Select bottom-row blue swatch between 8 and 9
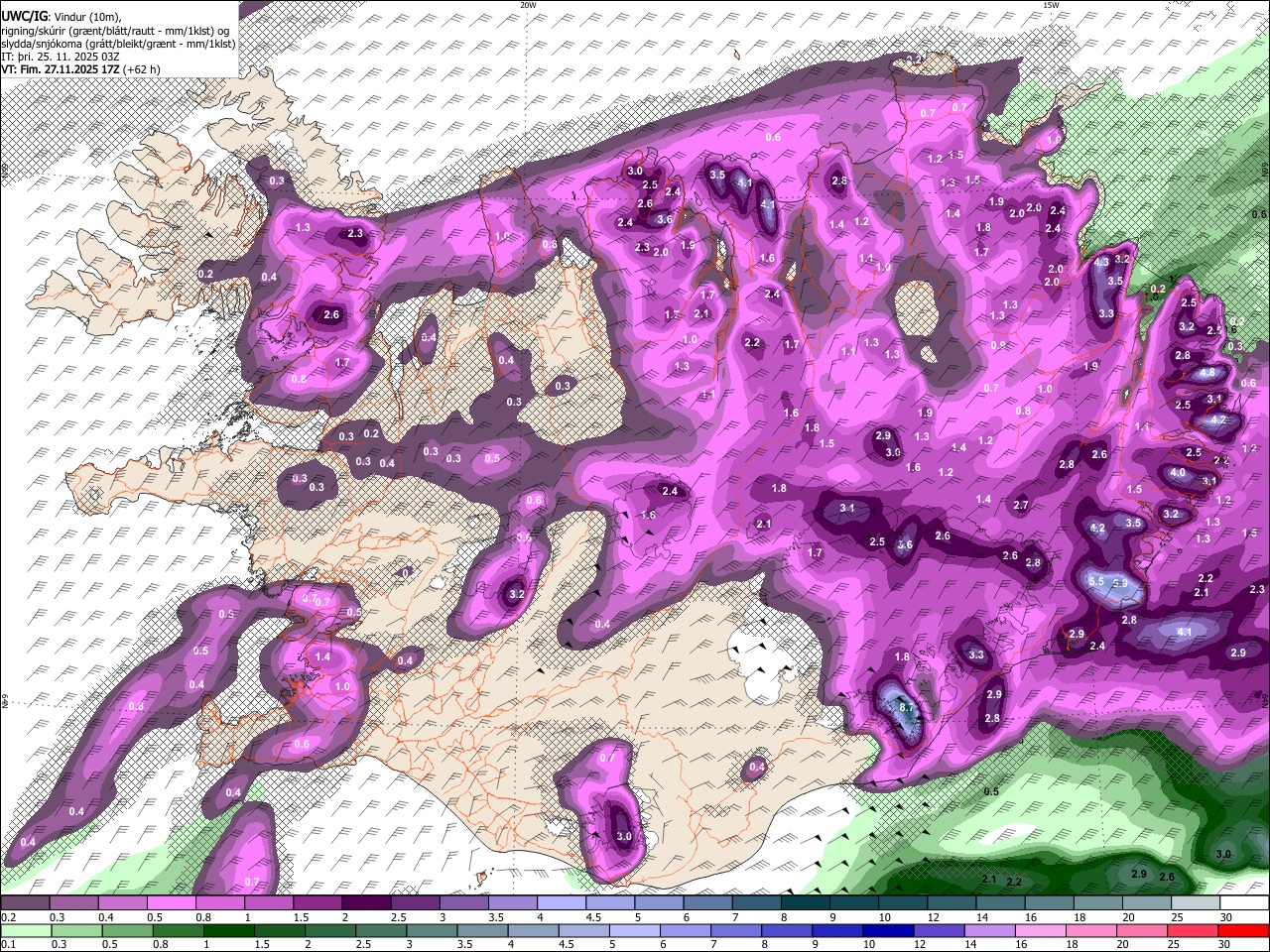This screenshot has height=952, width=1270. click(x=787, y=930)
